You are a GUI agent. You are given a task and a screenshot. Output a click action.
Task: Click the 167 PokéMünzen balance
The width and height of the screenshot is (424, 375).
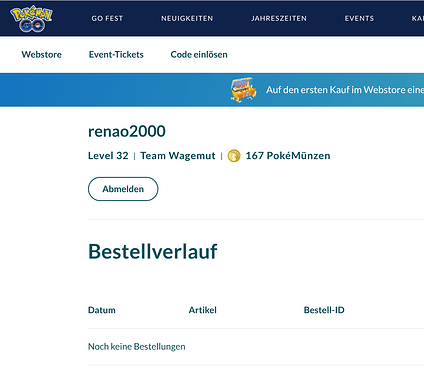288,156
